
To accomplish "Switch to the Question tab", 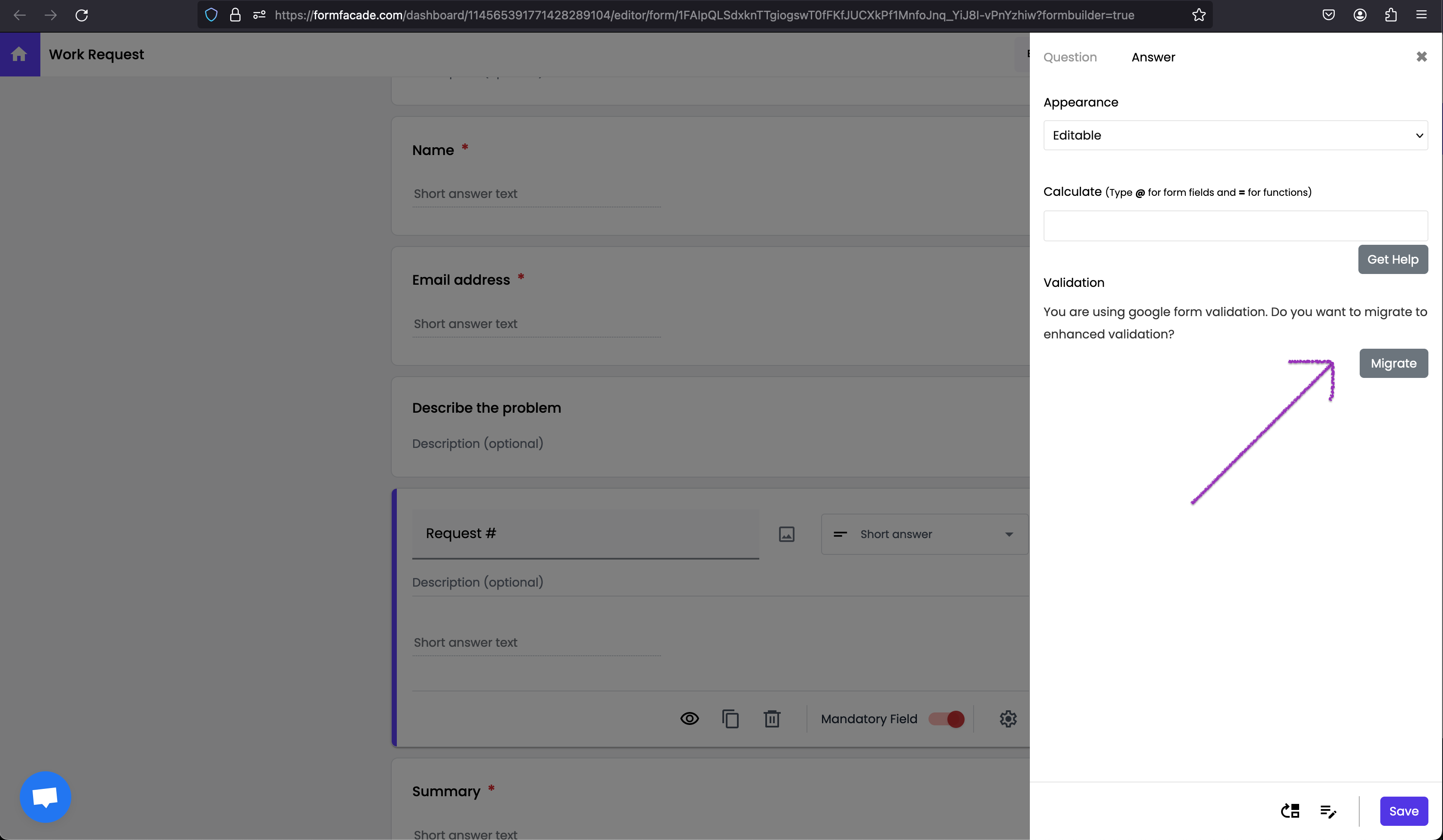I will [x=1070, y=57].
